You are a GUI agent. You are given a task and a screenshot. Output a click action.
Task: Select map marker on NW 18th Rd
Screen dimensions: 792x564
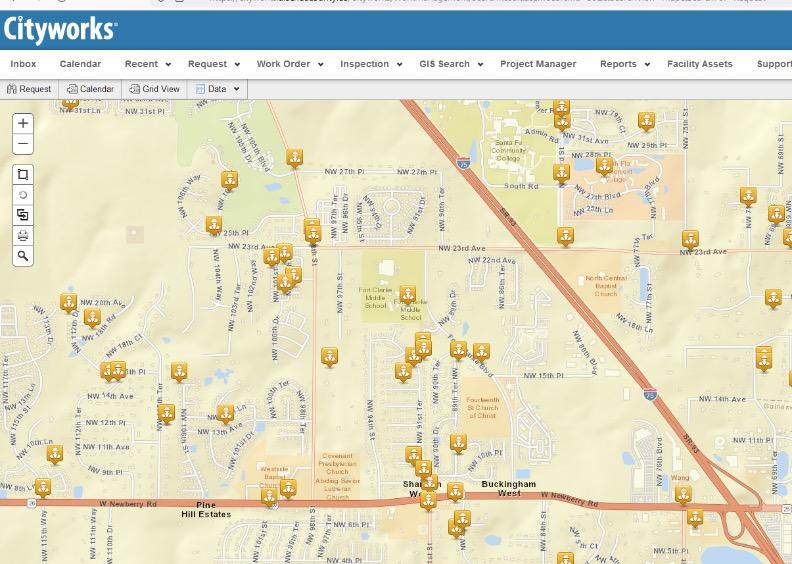pyautogui.click(x=92, y=318)
